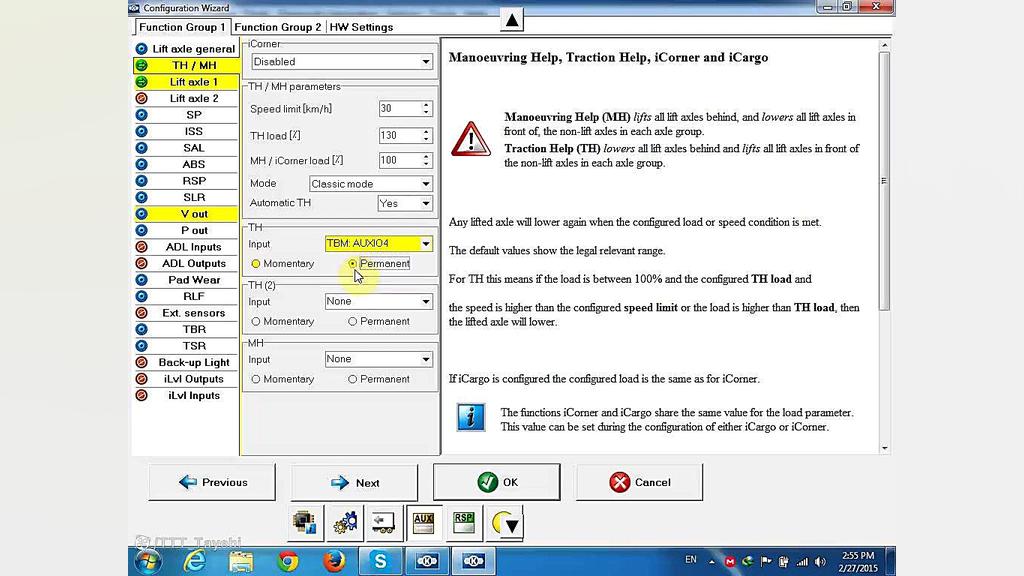Click the status icon beside Lift axle general
Image resolution: width=1024 pixels, height=576 pixels.
click(x=141, y=49)
